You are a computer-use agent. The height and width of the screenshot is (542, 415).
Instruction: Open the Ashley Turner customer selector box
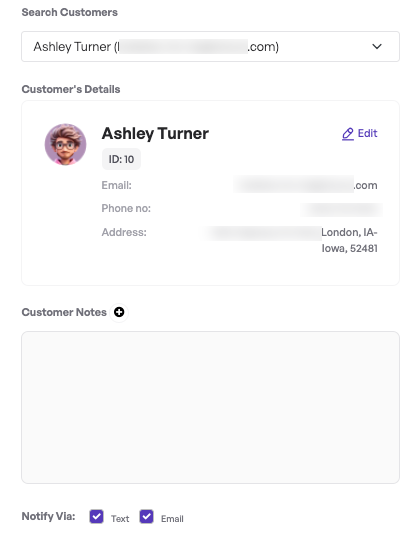click(x=210, y=46)
